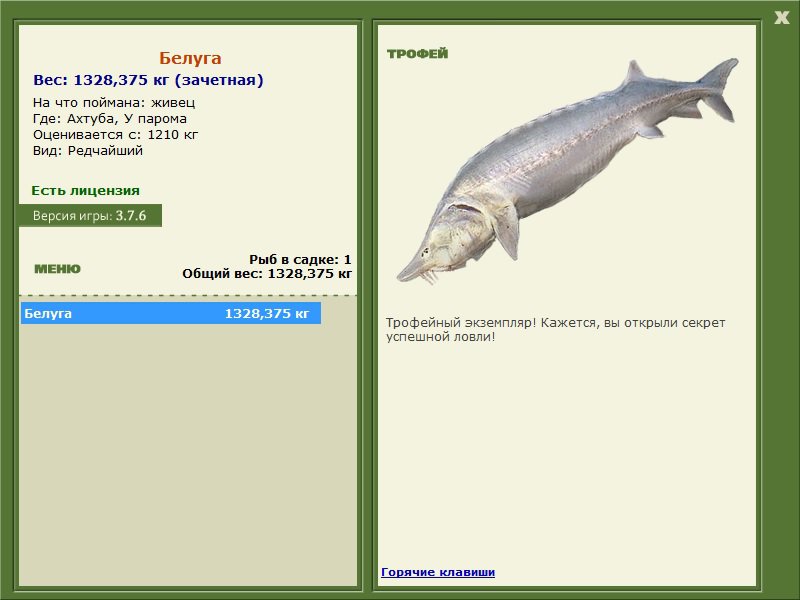Click the Вид: Редчайший line
This screenshot has height=600, width=800.
pos(88,151)
